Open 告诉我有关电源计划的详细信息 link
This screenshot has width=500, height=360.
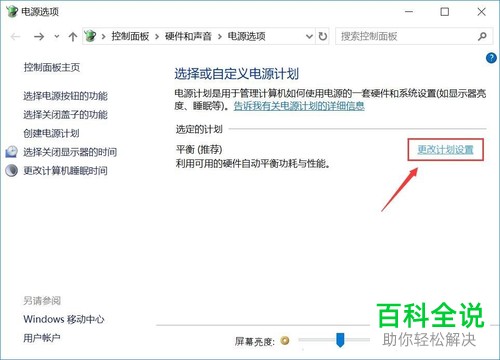coord(299,106)
